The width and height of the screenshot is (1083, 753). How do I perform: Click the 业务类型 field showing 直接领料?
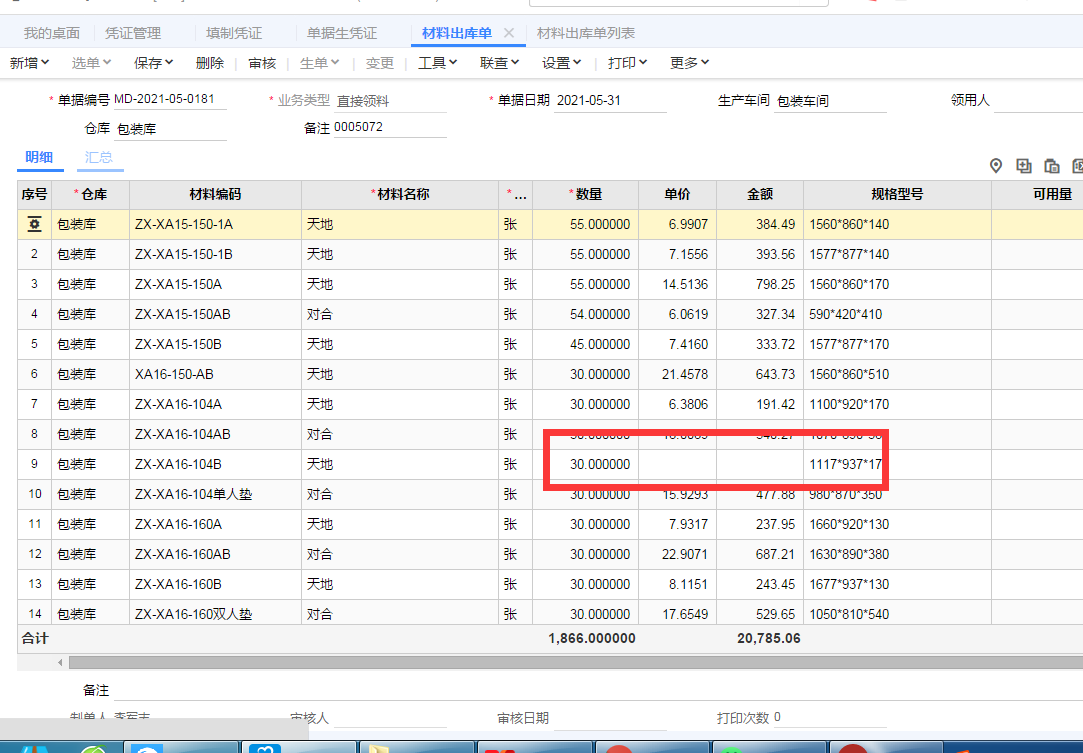pos(390,101)
